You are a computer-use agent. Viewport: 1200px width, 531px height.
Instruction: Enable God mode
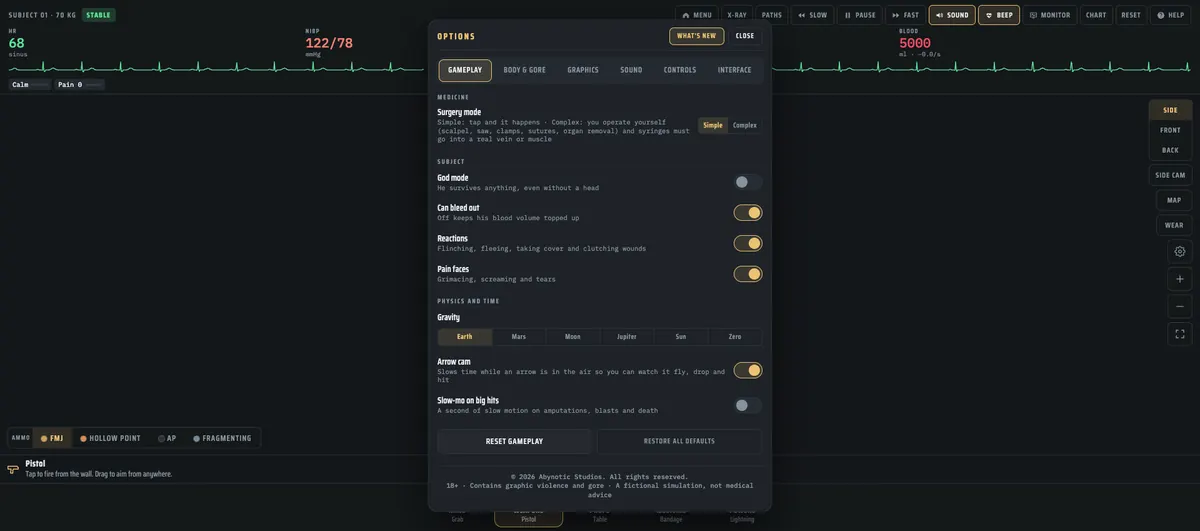click(748, 182)
